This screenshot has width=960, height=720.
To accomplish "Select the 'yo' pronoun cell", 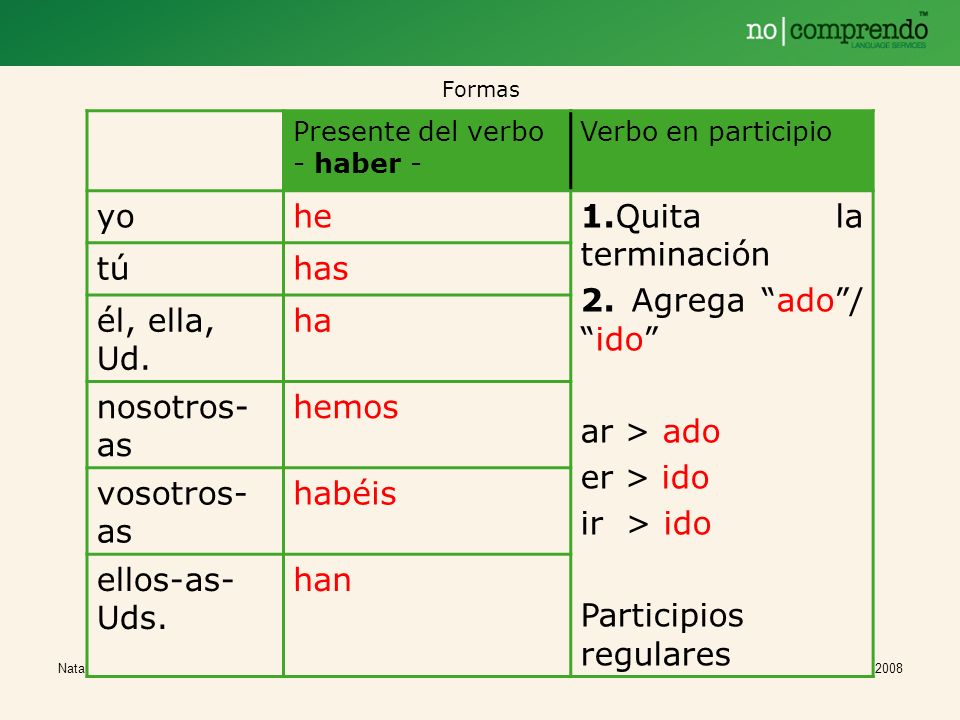I will (185, 217).
